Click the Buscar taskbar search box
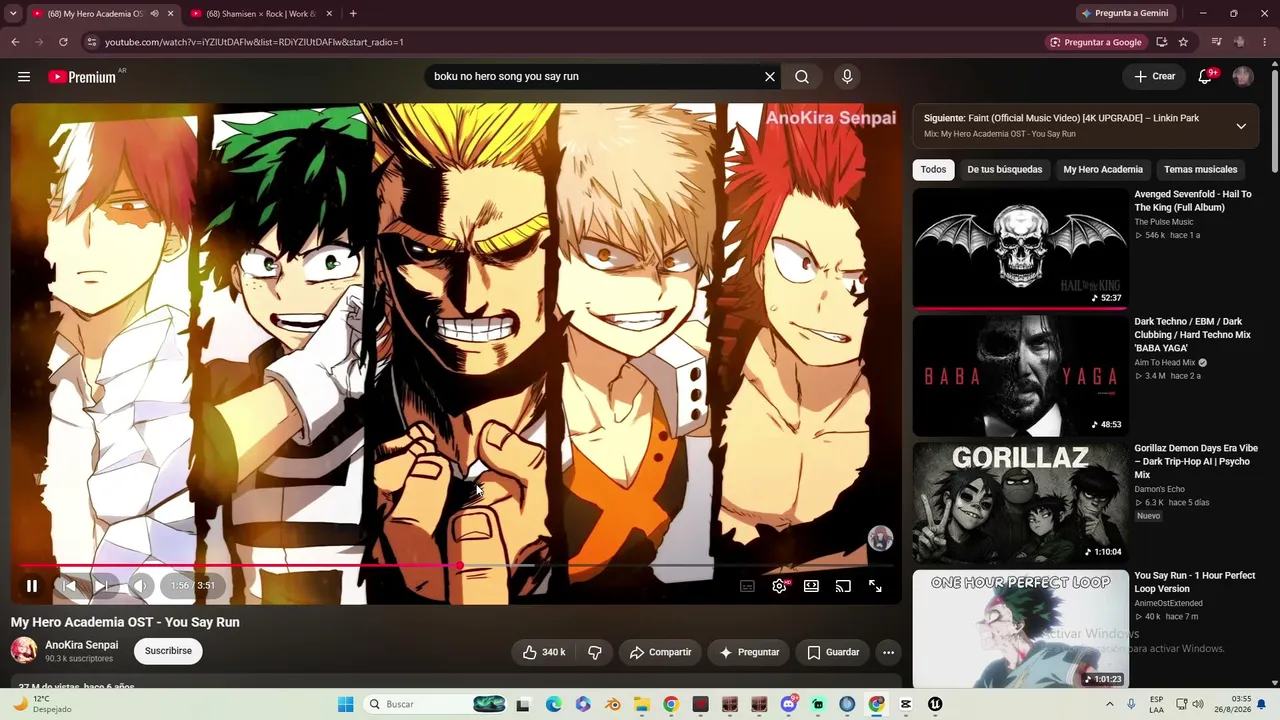 433,704
